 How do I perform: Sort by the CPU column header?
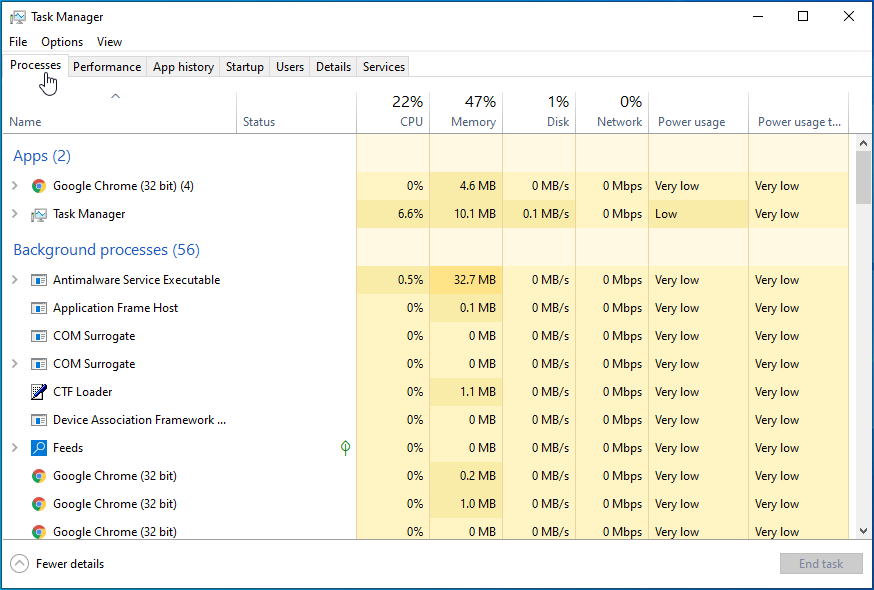click(410, 112)
